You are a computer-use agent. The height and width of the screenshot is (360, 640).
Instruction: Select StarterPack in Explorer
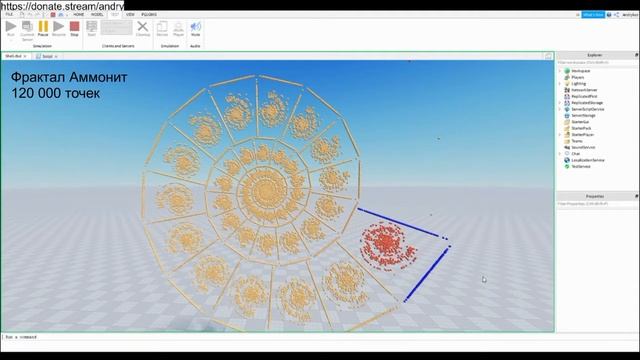click(581, 128)
